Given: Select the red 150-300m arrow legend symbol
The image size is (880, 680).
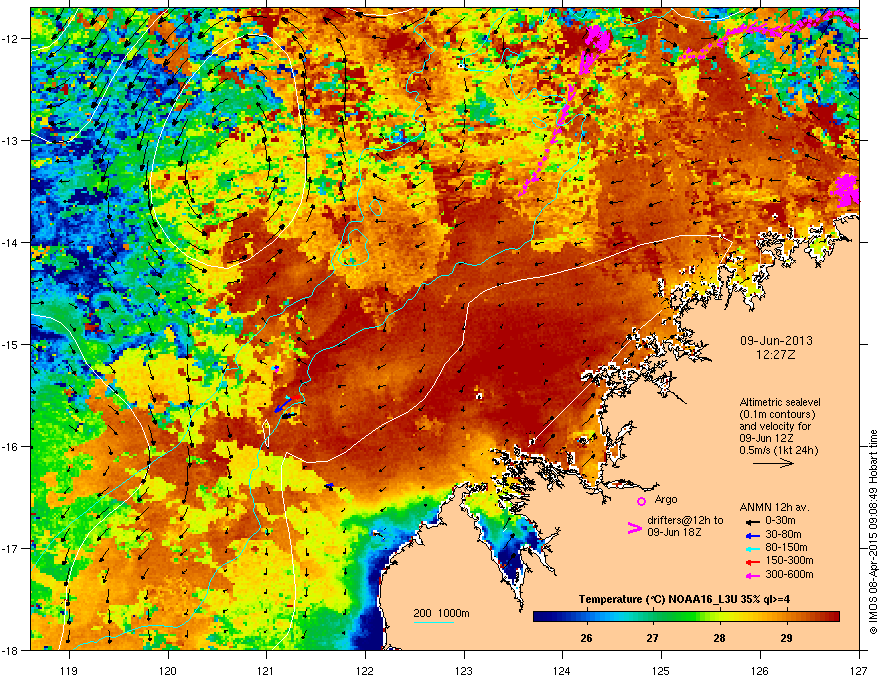Looking at the screenshot, I should click(753, 562).
